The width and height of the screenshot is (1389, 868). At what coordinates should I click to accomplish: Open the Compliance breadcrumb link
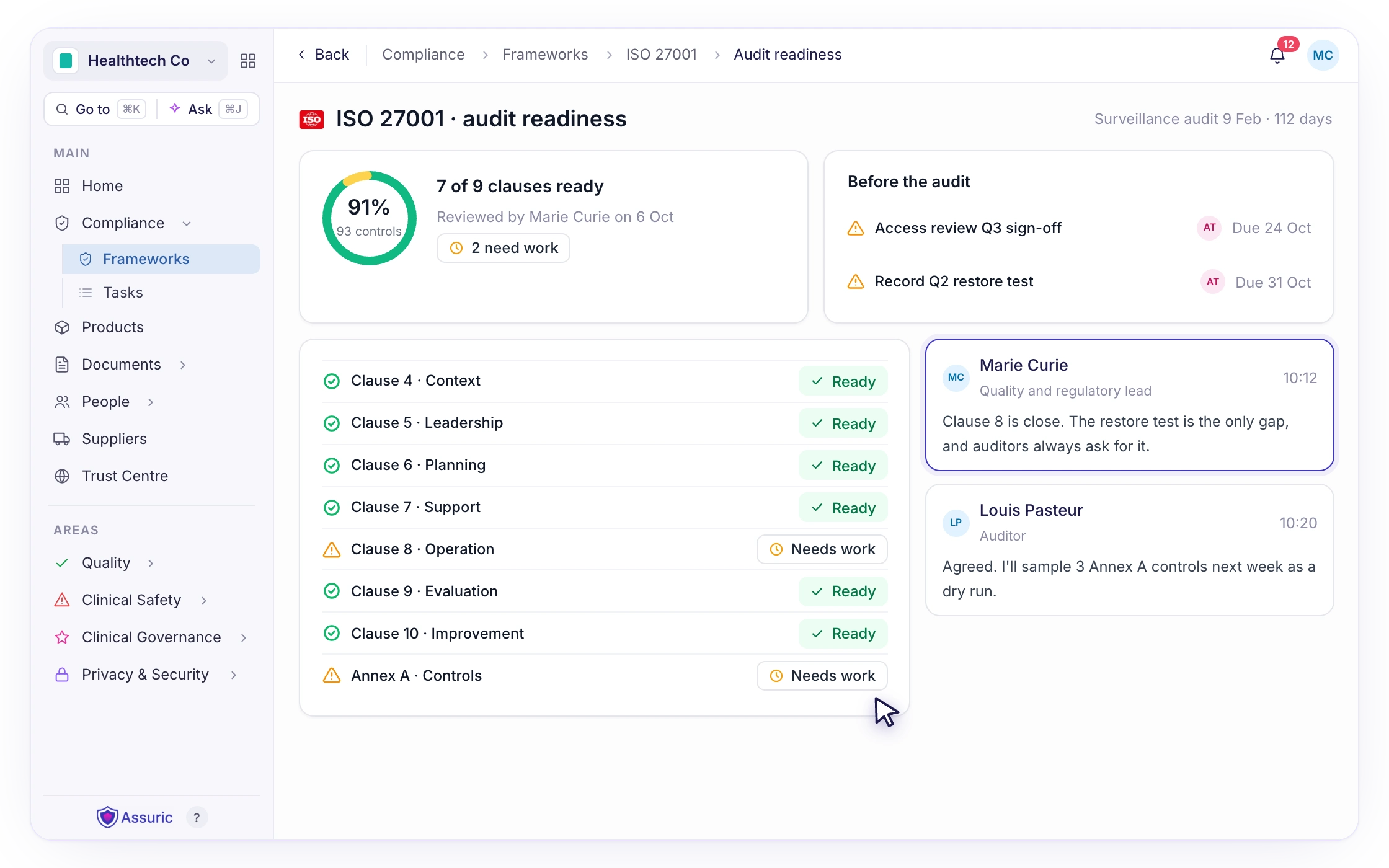424,55
